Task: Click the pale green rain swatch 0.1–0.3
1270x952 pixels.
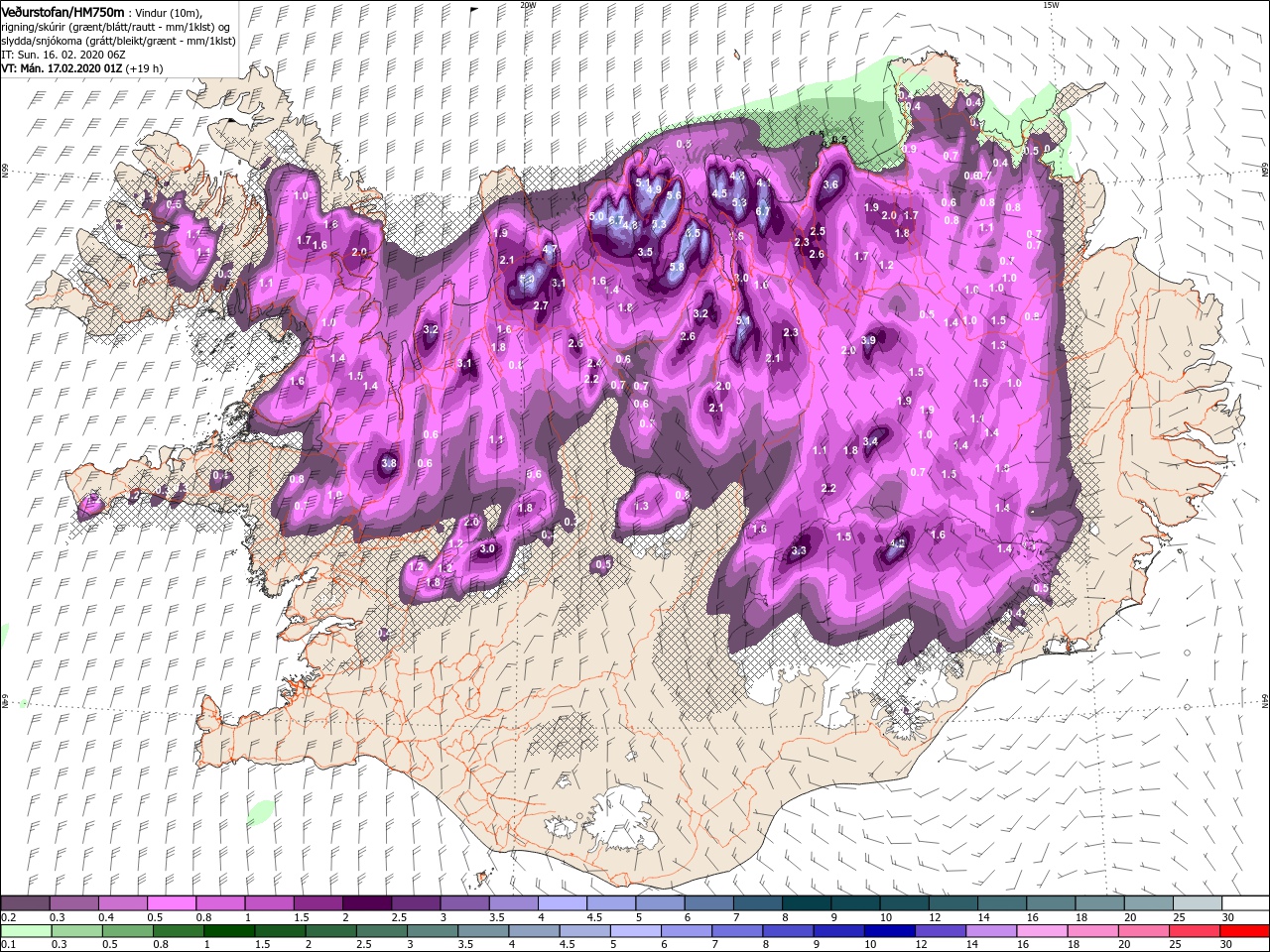Action: click(x=26, y=930)
